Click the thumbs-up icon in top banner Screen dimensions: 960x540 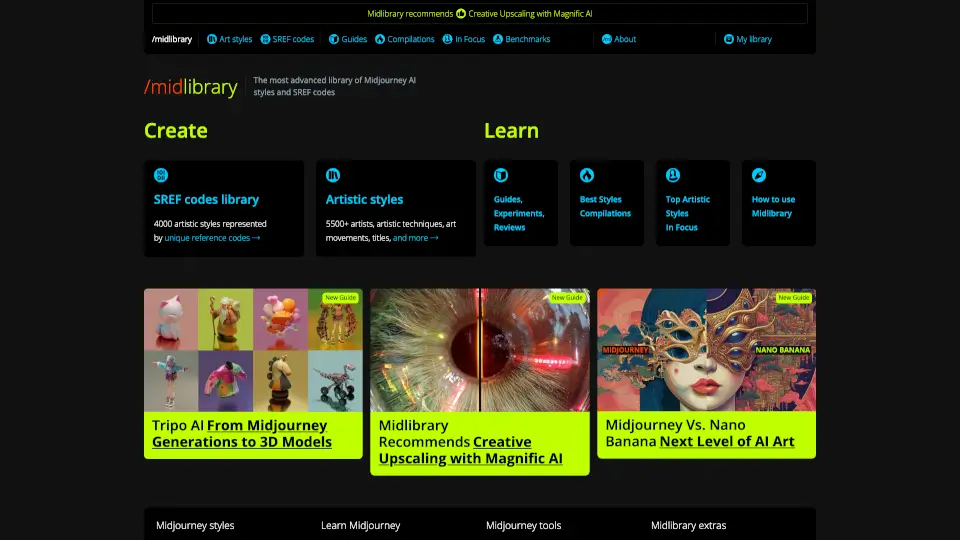(x=461, y=13)
